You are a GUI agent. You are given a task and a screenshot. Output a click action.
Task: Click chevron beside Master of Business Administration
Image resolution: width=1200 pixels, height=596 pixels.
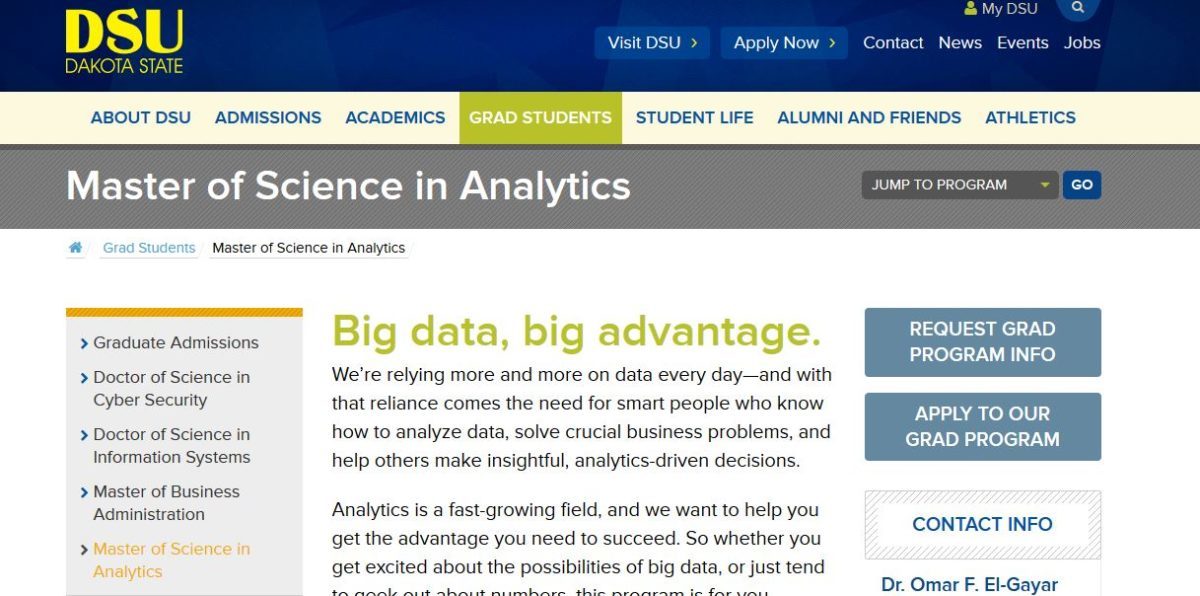[x=84, y=492]
